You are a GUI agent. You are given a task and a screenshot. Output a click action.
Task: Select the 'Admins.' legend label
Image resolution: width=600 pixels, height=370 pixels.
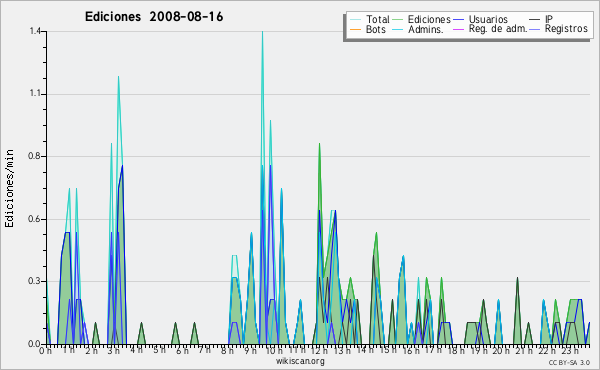pyautogui.click(x=426, y=29)
